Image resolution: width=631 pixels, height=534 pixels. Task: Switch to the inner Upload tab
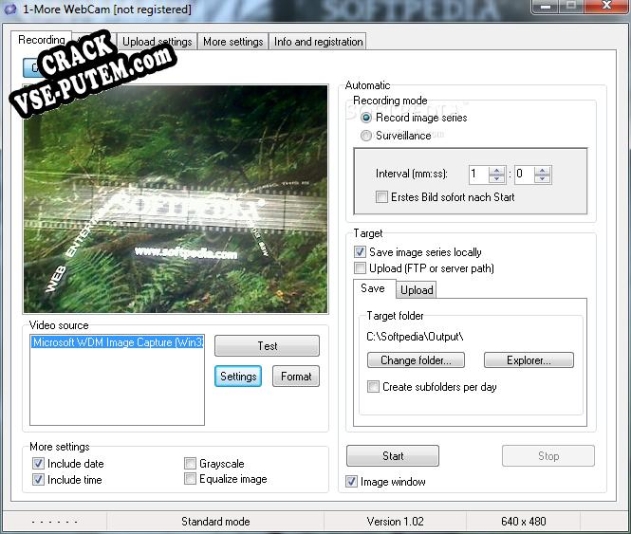click(x=417, y=290)
